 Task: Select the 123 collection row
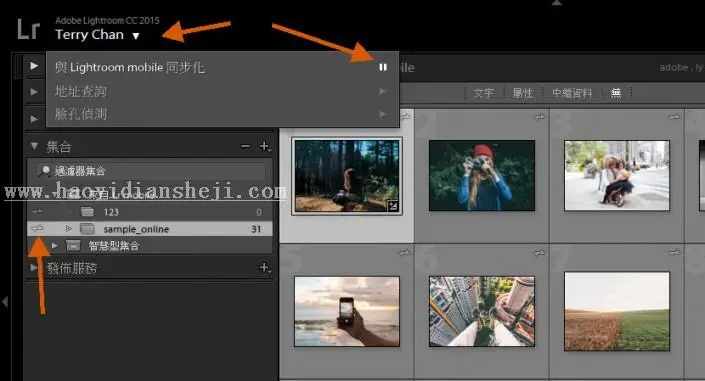tap(150, 212)
